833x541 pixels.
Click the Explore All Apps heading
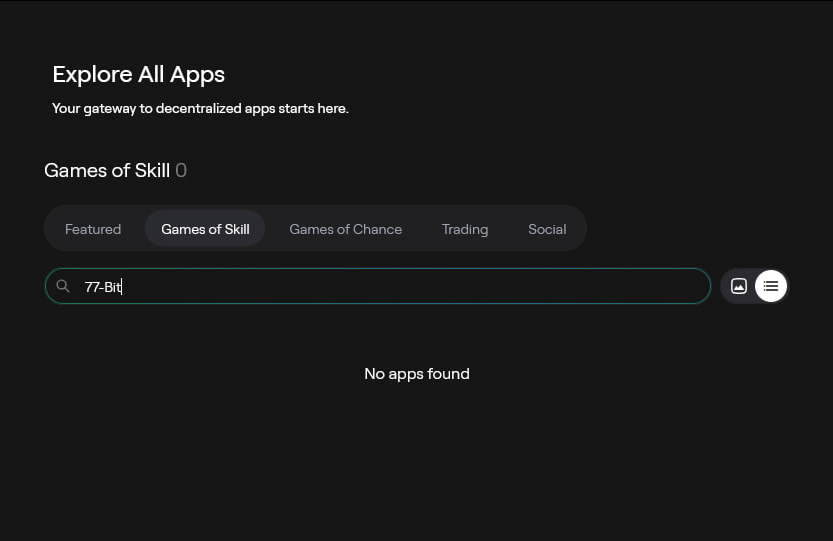(139, 74)
